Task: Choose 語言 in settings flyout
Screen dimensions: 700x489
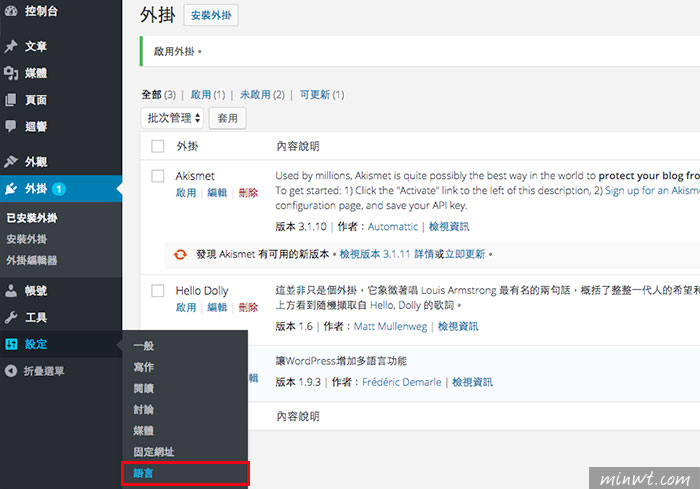Action: [143, 473]
